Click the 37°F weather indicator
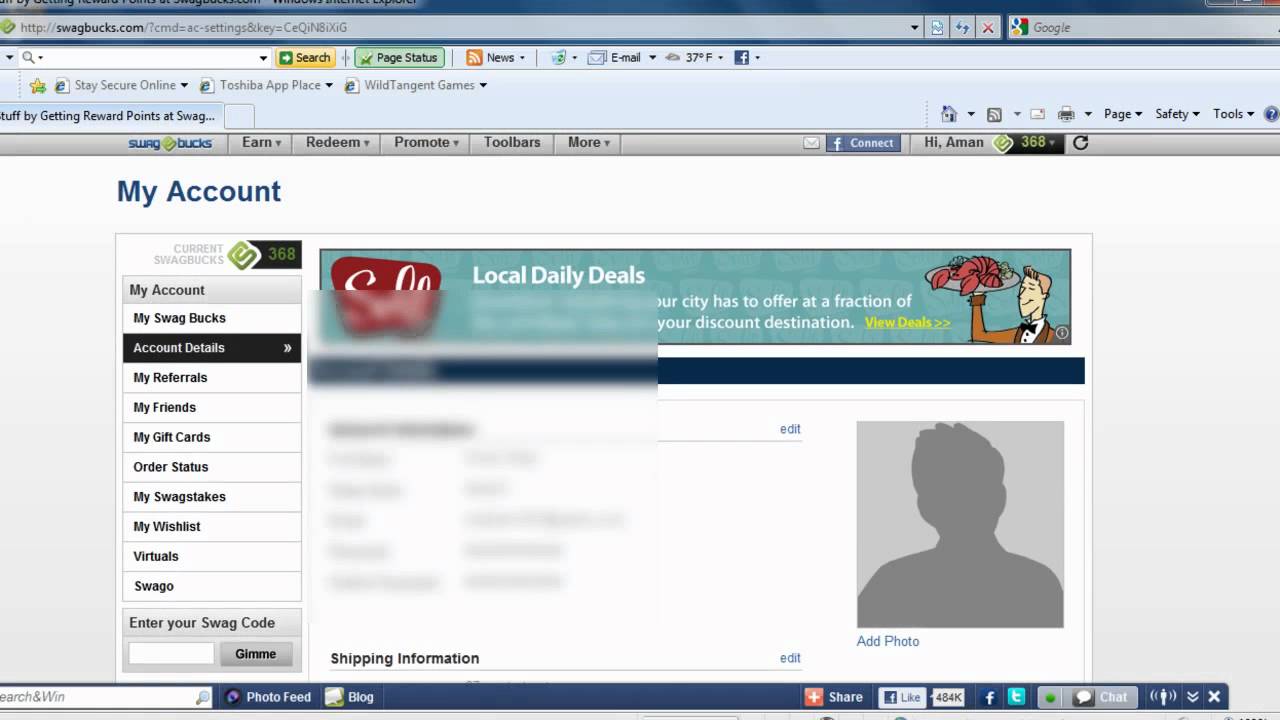The height and width of the screenshot is (720, 1280). pos(694,58)
